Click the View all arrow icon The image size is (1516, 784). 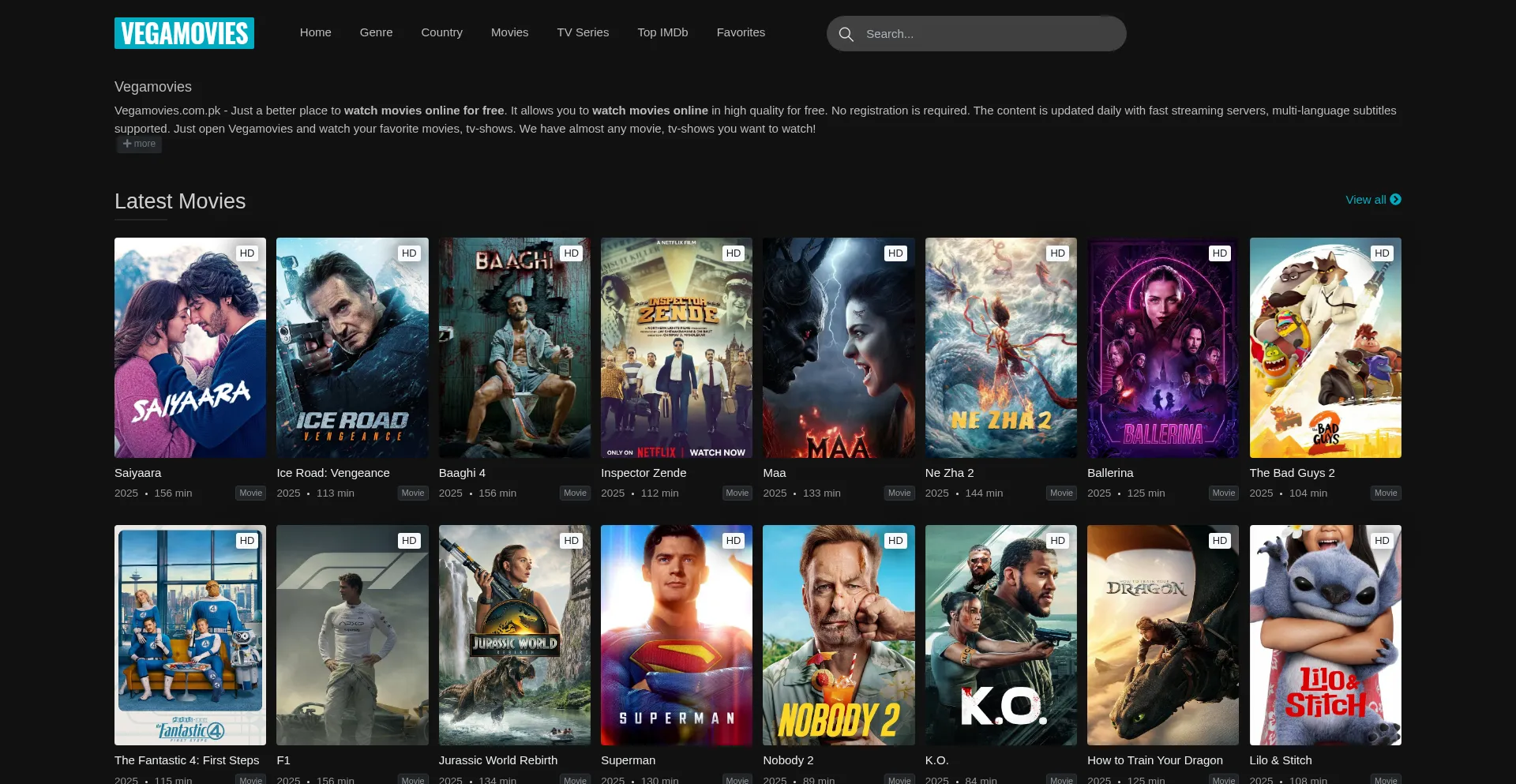click(1395, 200)
